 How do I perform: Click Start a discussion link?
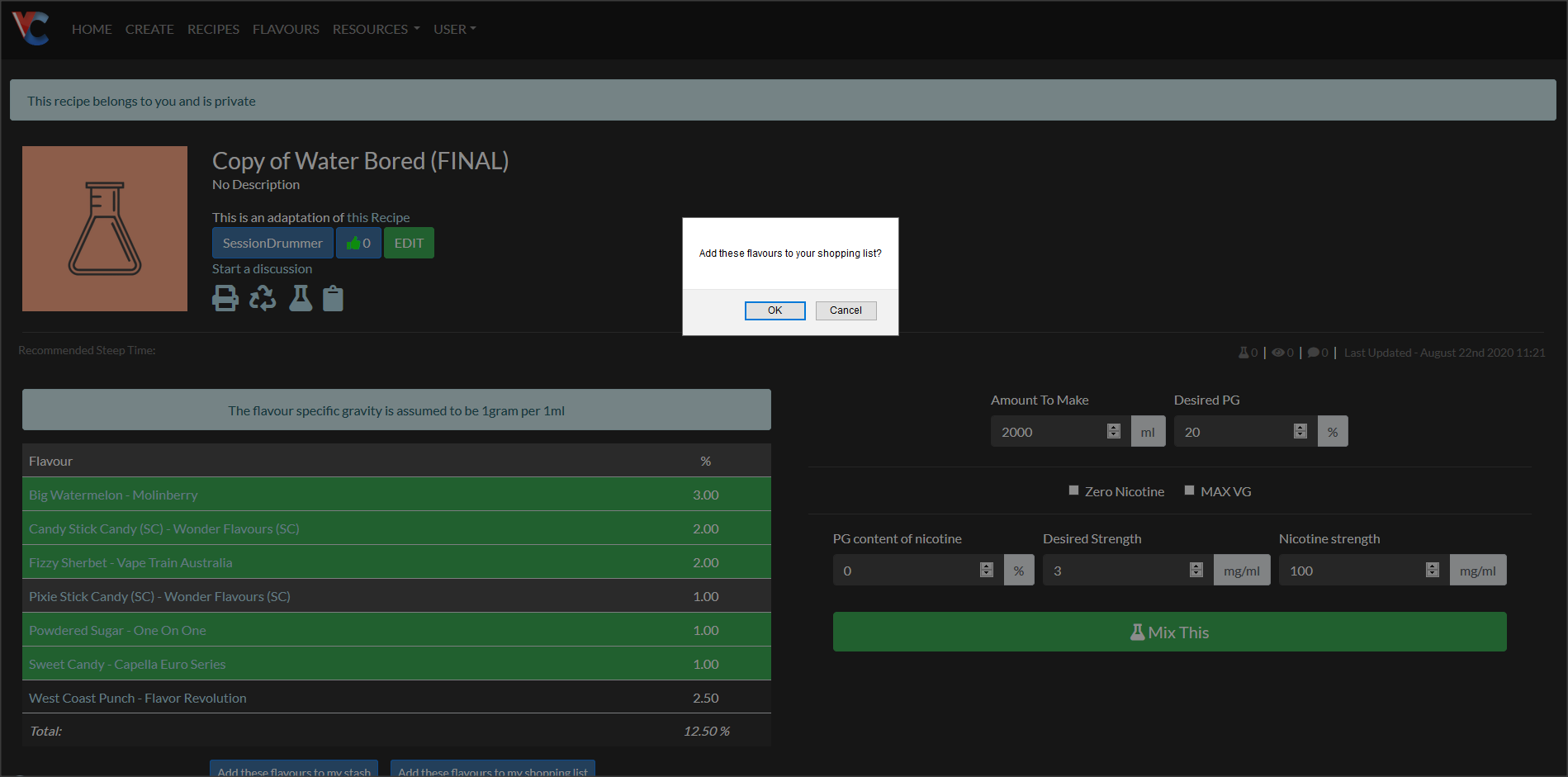tap(262, 268)
